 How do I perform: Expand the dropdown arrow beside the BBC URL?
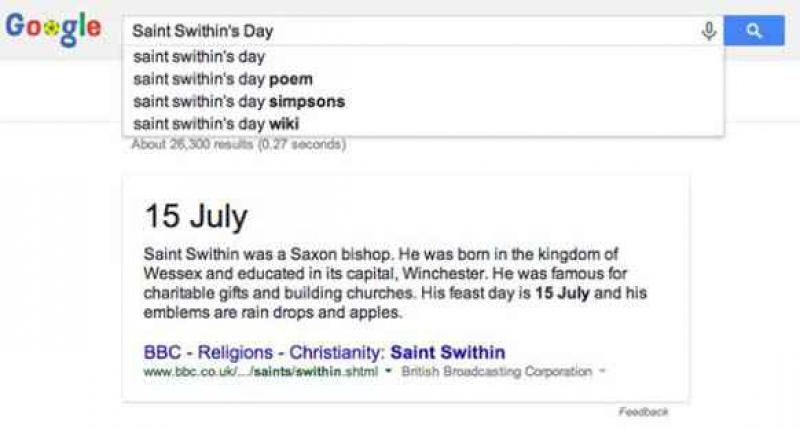pyautogui.click(x=388, y=372)
